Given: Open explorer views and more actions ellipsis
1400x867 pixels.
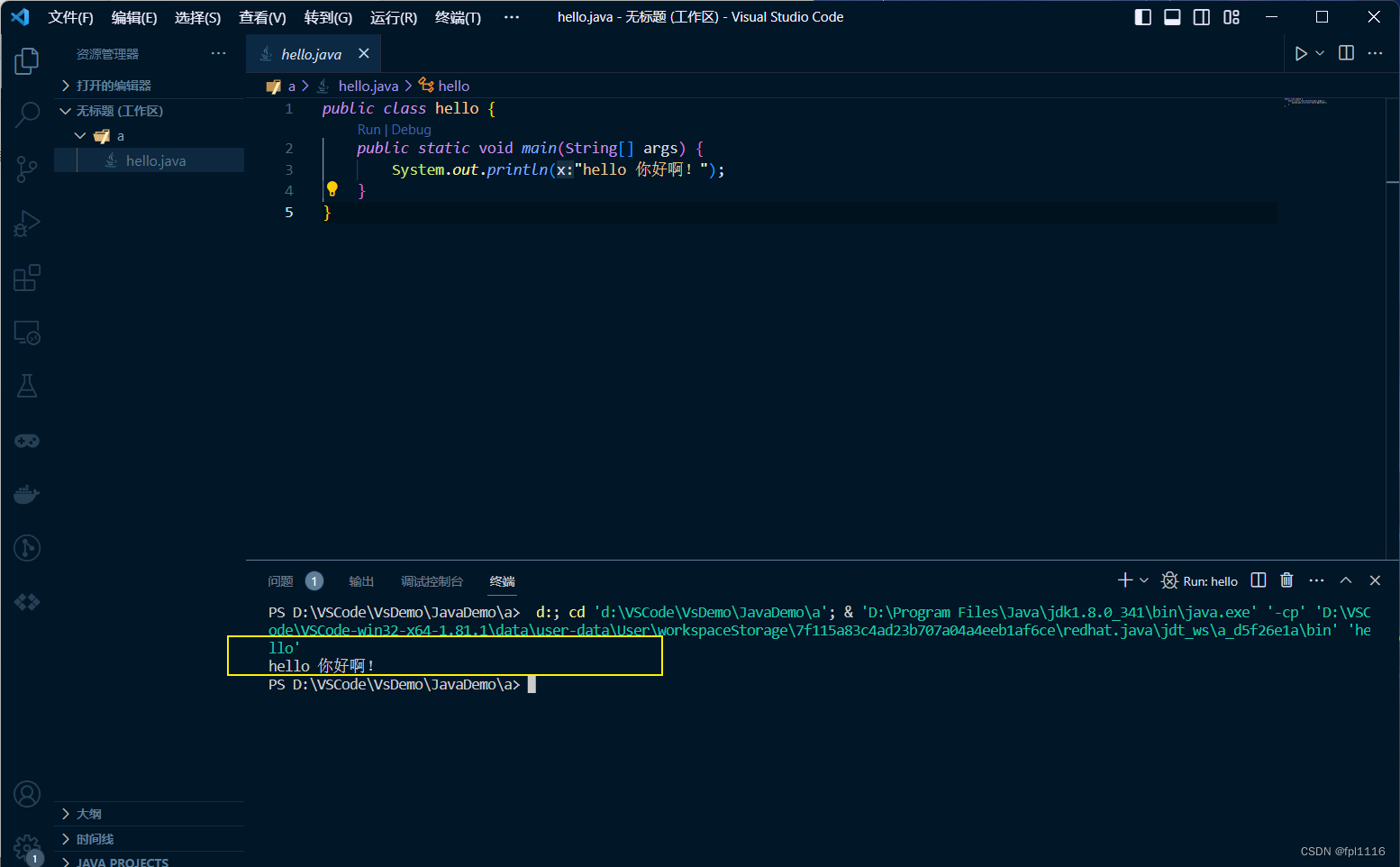Looking at the screenshot, I should (218, 53).
